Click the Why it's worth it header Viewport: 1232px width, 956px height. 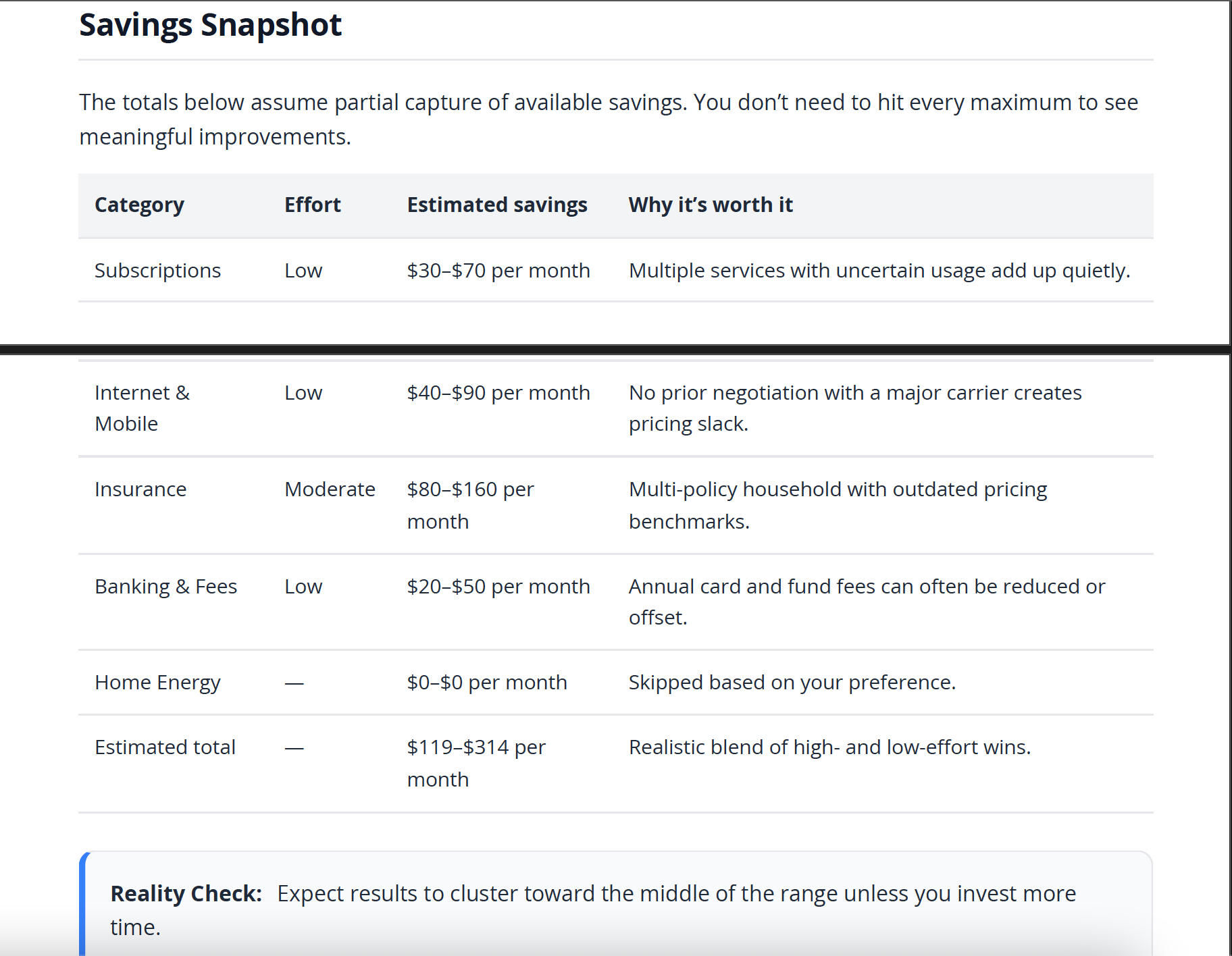coord(711,205)
